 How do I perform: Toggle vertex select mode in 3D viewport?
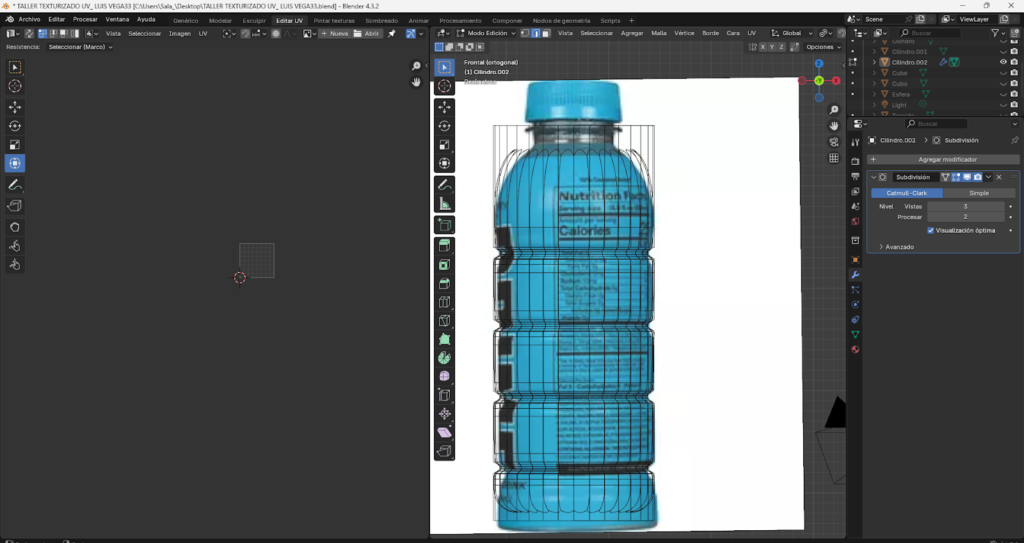[524, 33]
